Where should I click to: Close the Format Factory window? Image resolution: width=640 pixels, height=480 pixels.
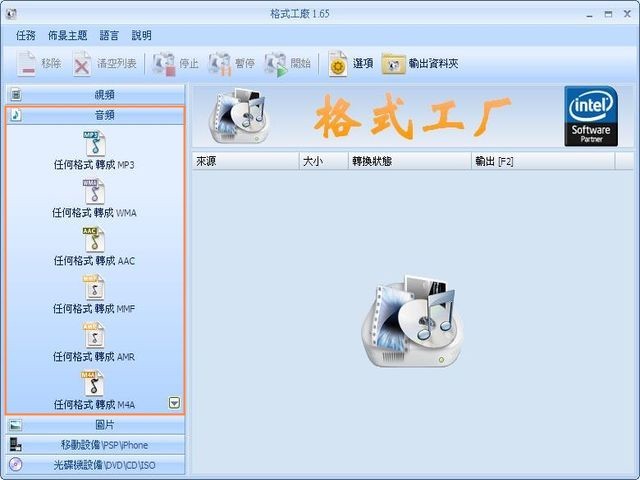627,14
